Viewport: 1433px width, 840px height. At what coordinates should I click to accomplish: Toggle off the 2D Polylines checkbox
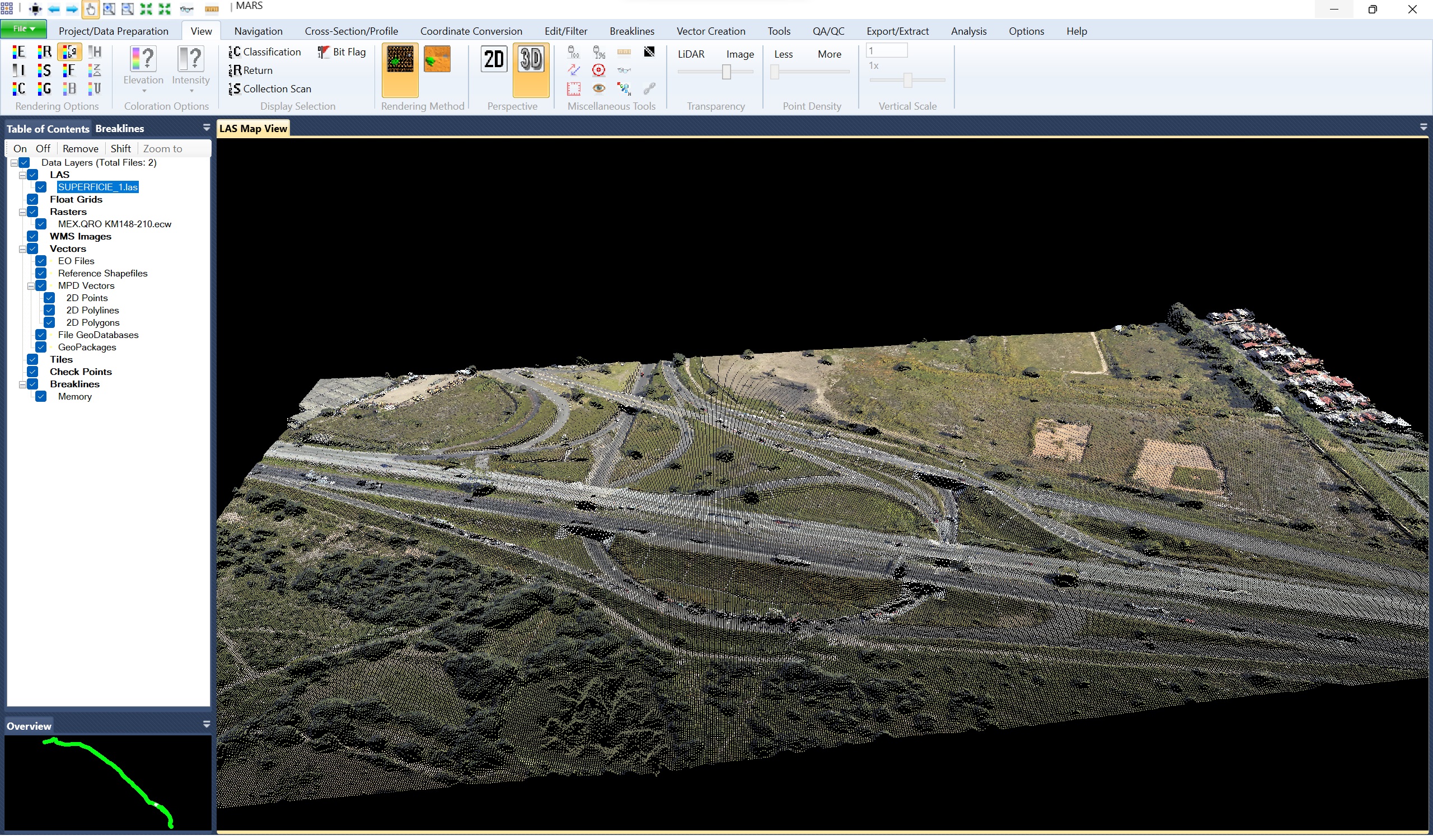[50, 309]
